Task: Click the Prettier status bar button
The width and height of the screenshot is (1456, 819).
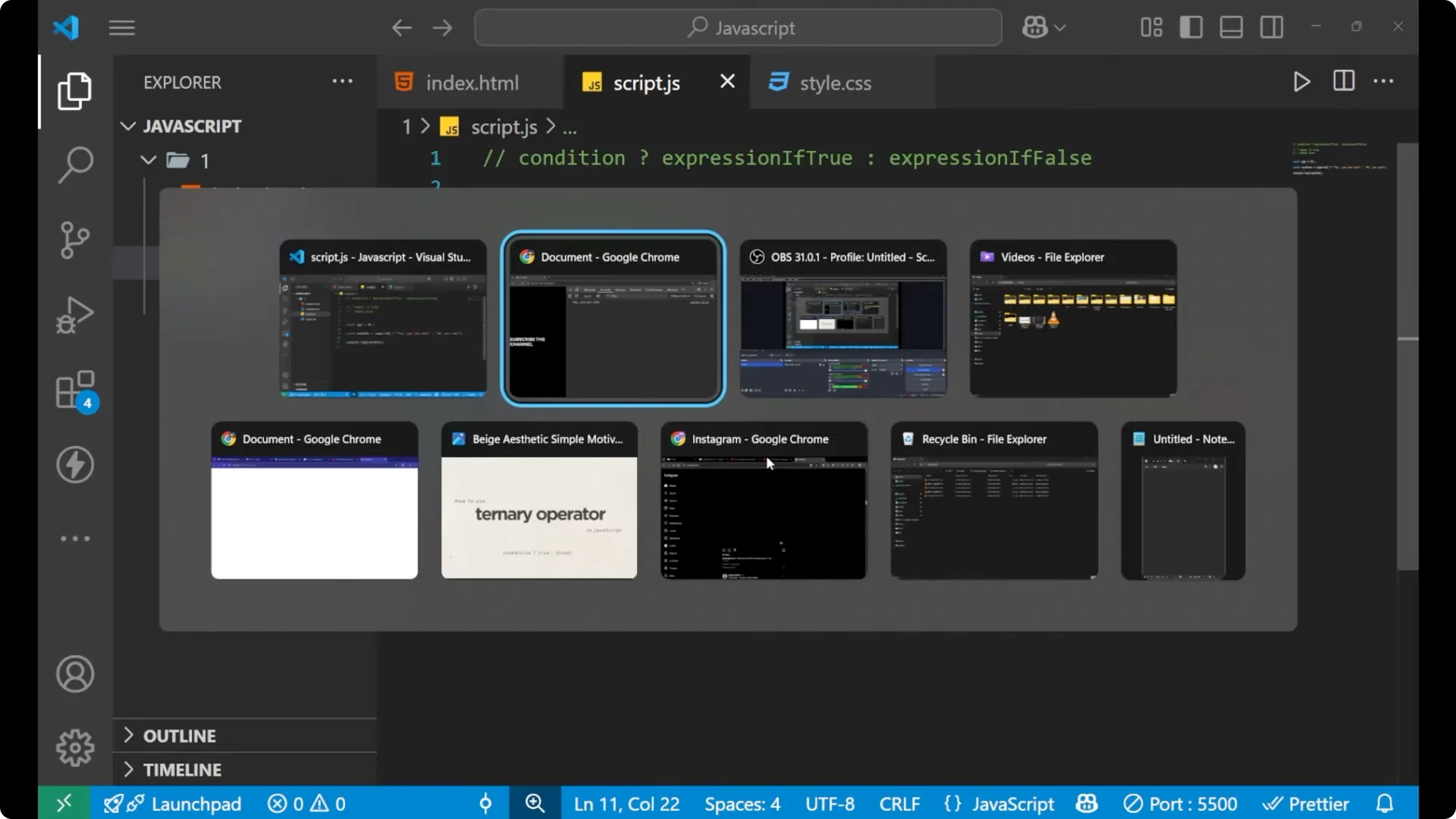Action: click(x=1306, y=804)
